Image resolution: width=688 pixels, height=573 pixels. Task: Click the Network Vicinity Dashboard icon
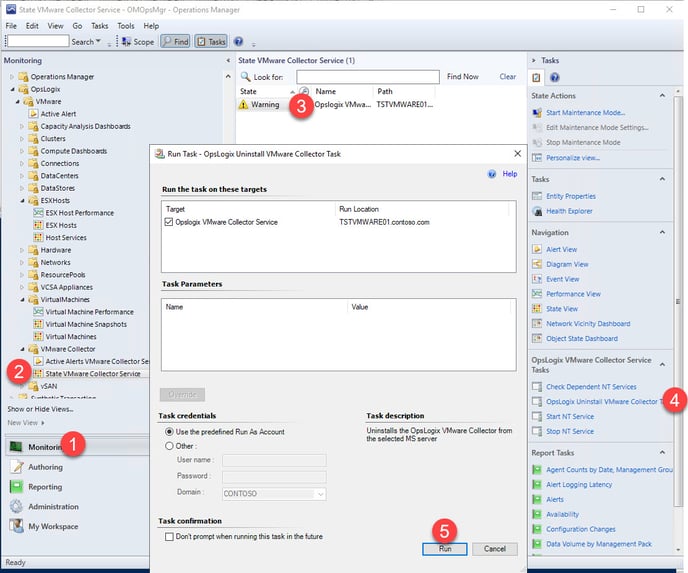pos(537,324)
